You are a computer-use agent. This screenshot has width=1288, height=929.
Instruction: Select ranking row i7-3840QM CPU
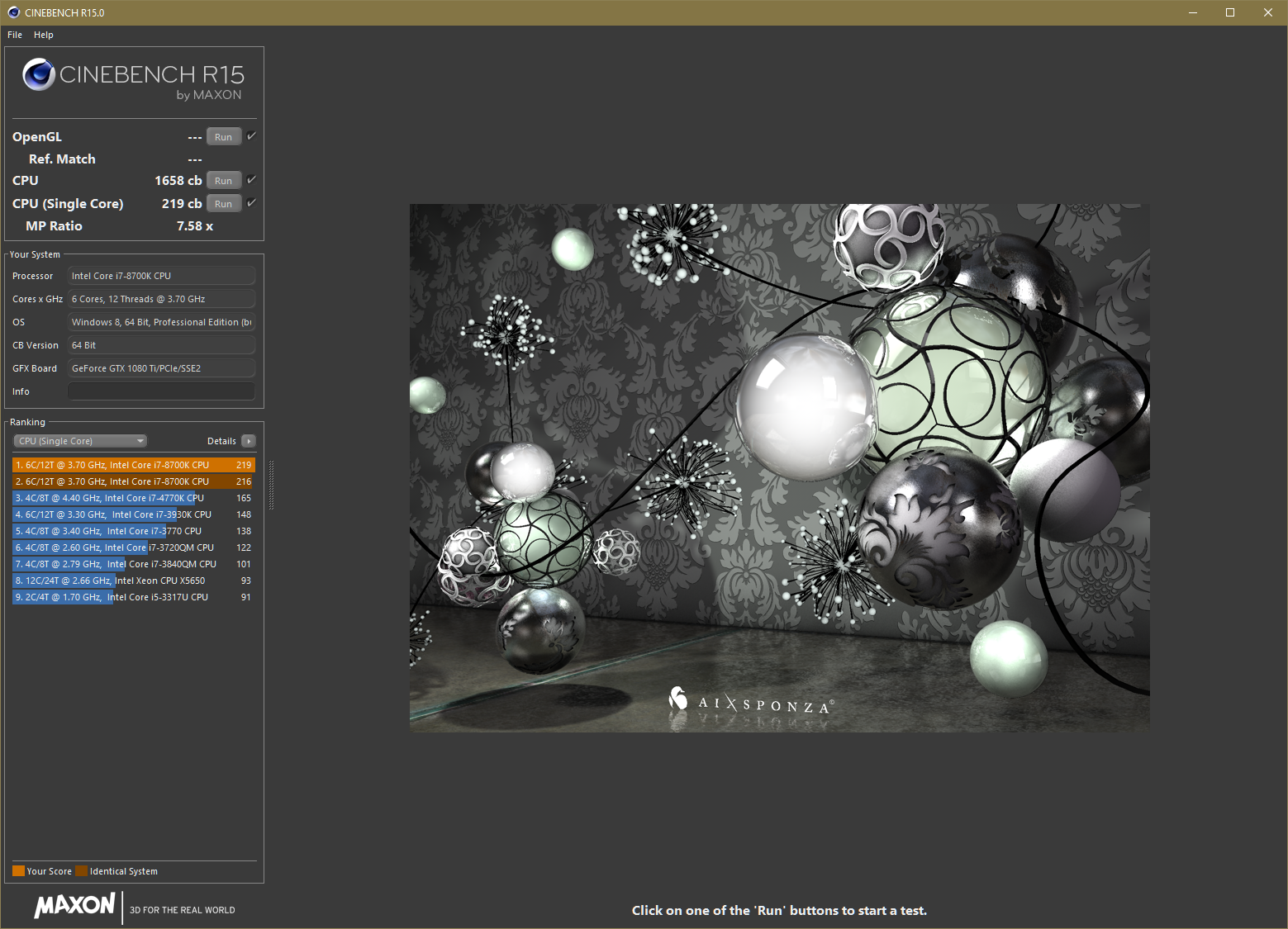tap(134, 564)
